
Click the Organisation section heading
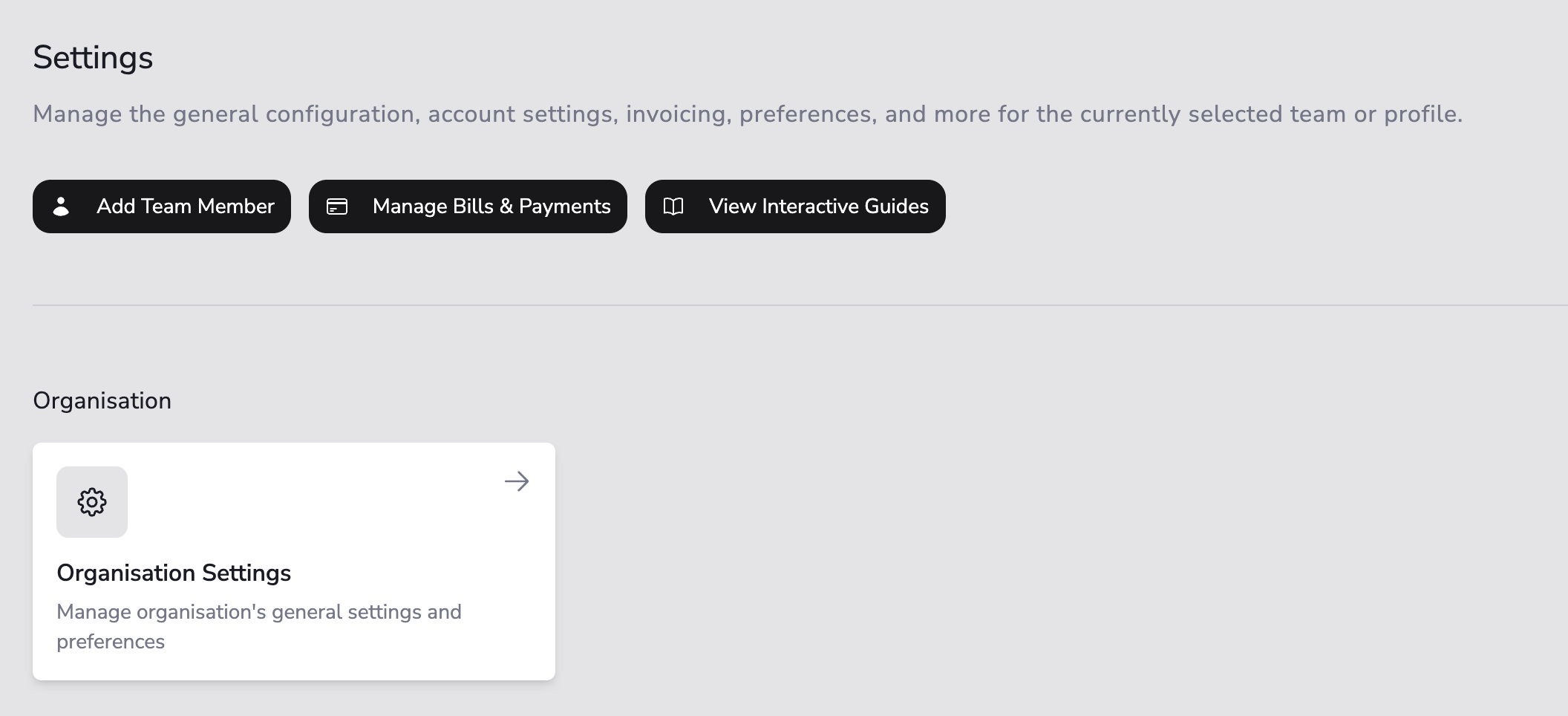[x=102, y=400]
